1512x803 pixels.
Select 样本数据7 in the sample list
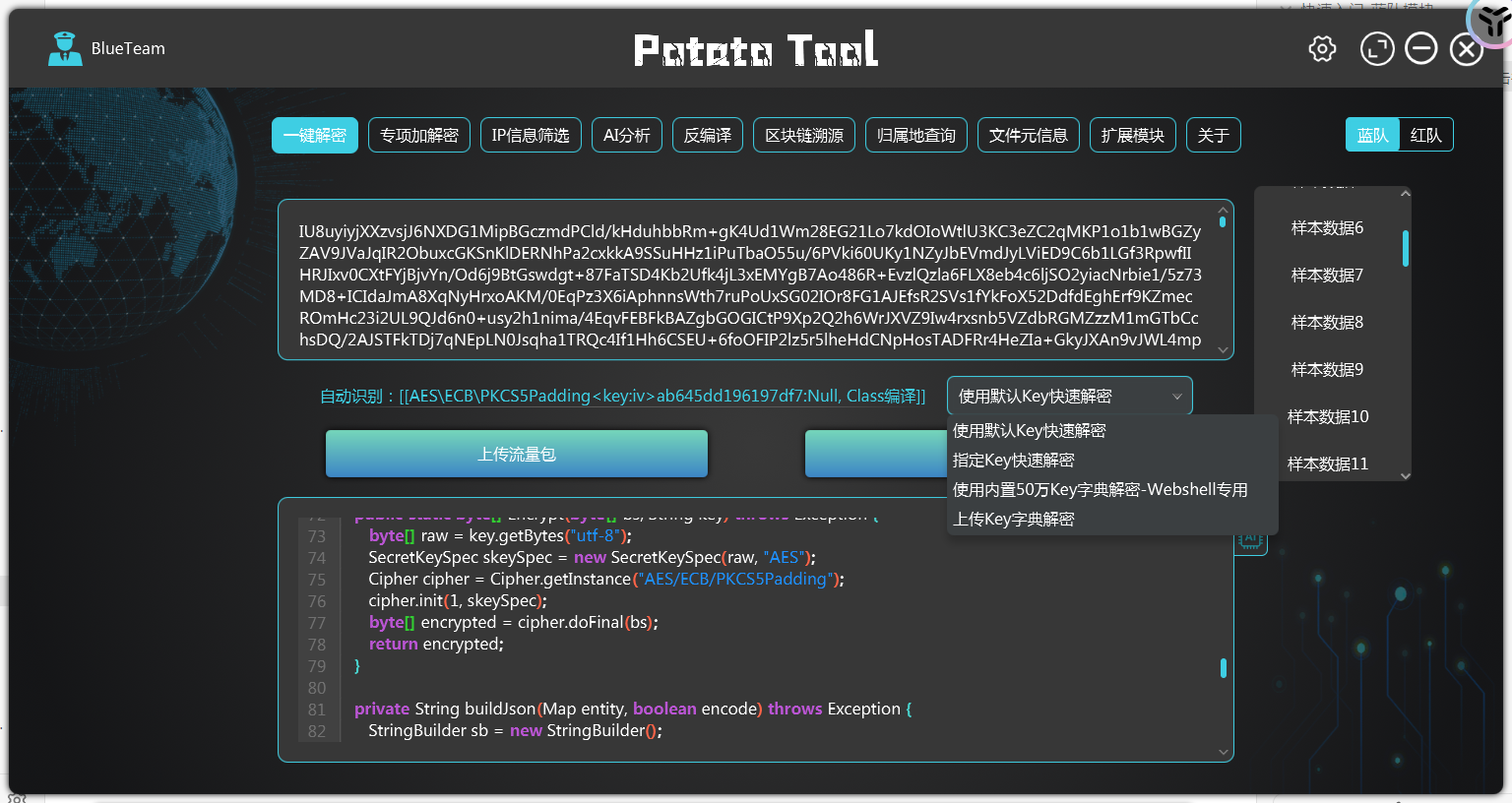click(1328, 275)
